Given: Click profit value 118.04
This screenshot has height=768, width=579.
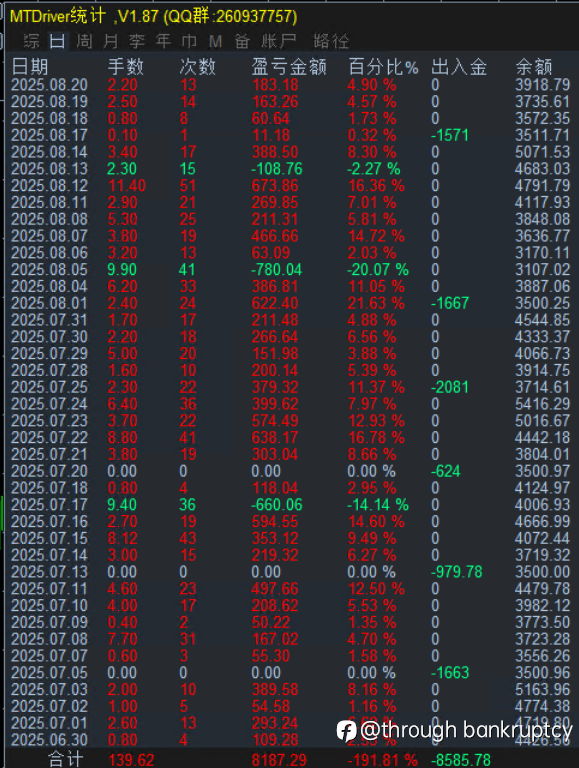Looking at the screenshot, I should pyautogui.click(x=275, y=488).
